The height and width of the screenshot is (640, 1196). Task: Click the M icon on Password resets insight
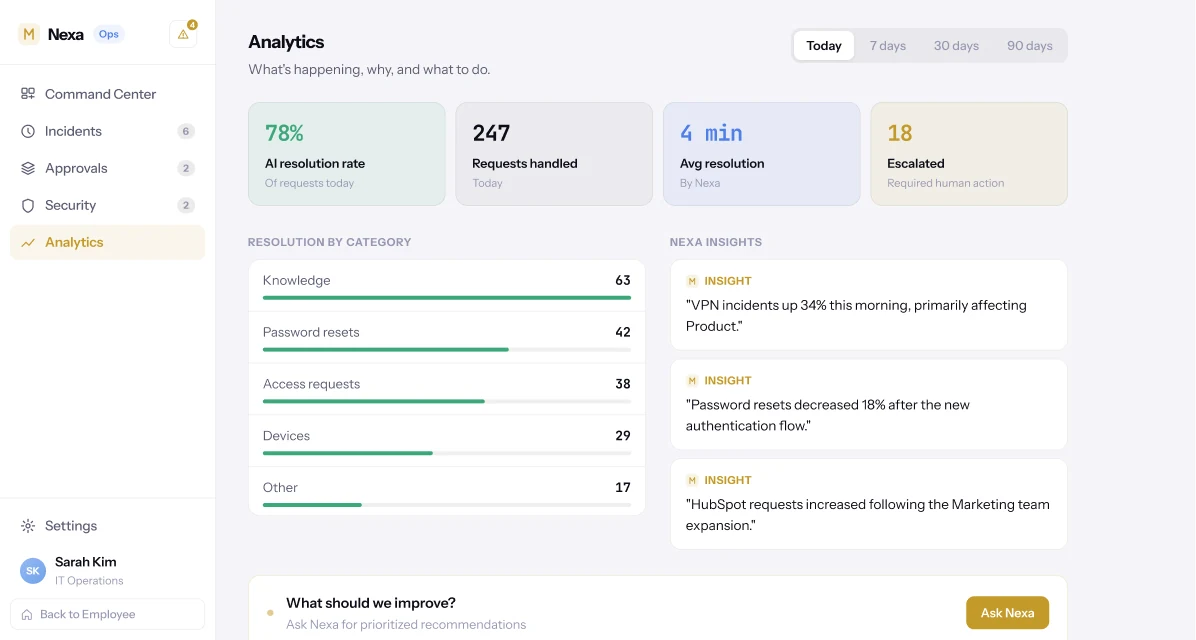692,381
